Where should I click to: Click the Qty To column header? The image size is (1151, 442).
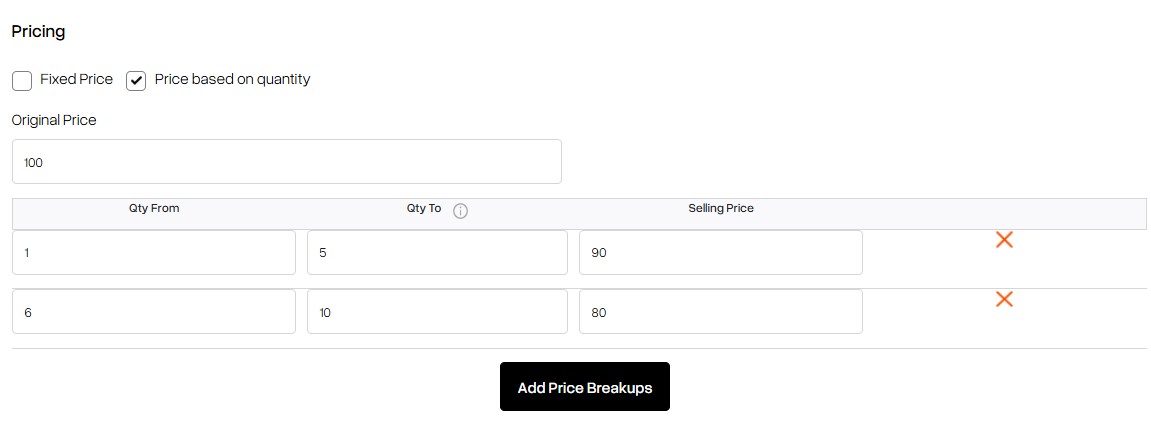coord(424,209)
